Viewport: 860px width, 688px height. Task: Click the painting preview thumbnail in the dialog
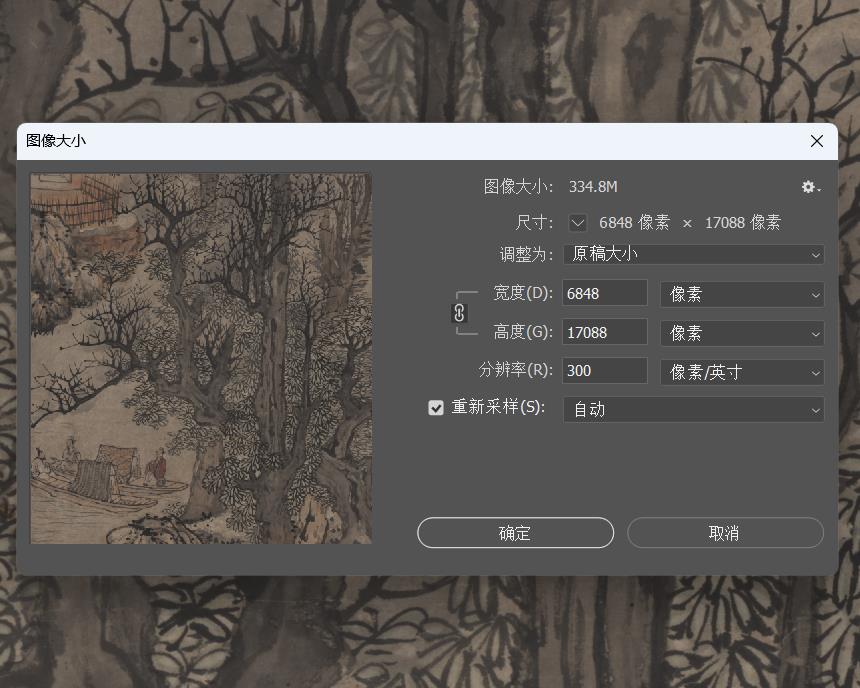201,359
